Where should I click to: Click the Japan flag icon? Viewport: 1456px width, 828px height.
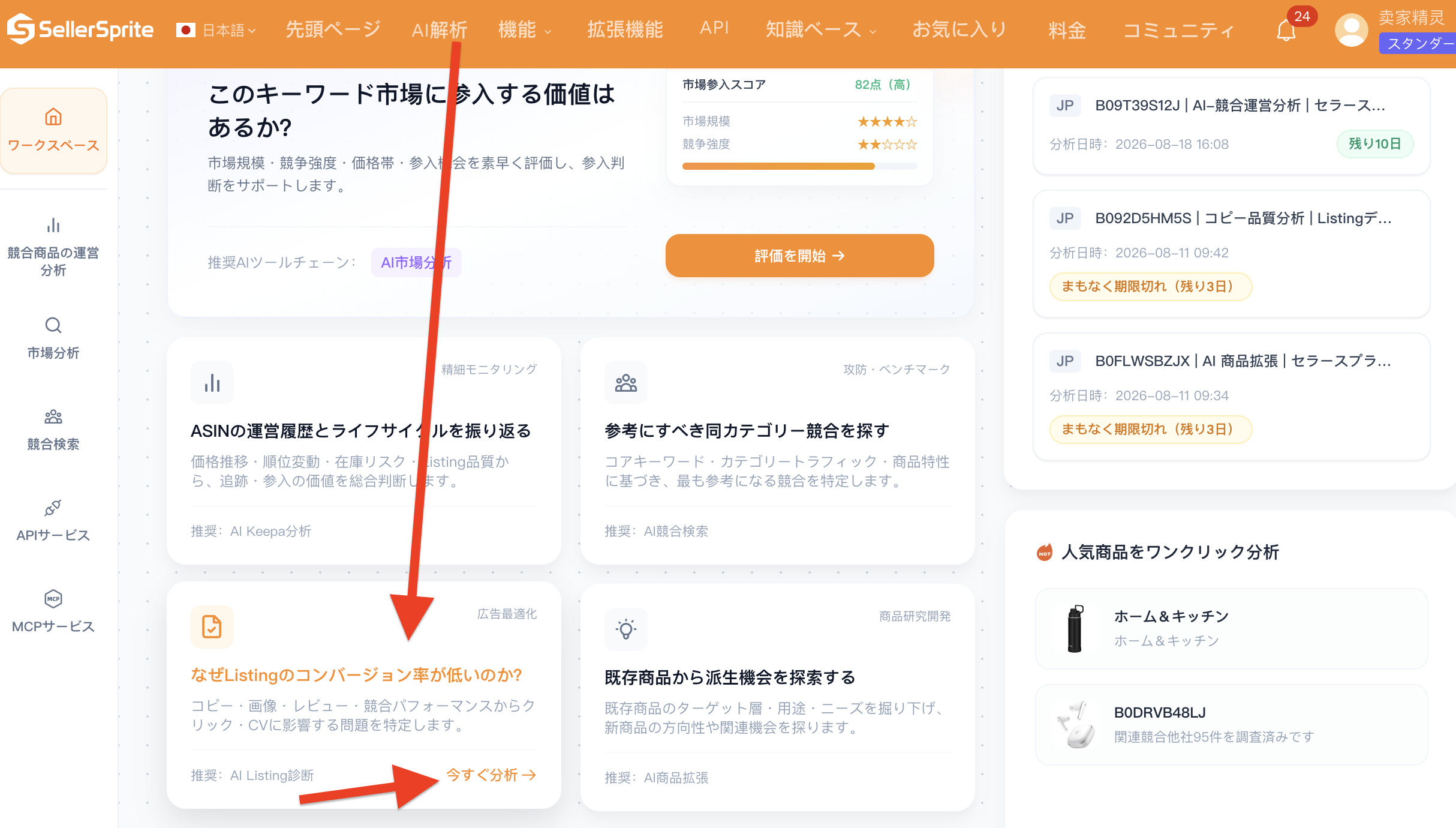(186, 30)
